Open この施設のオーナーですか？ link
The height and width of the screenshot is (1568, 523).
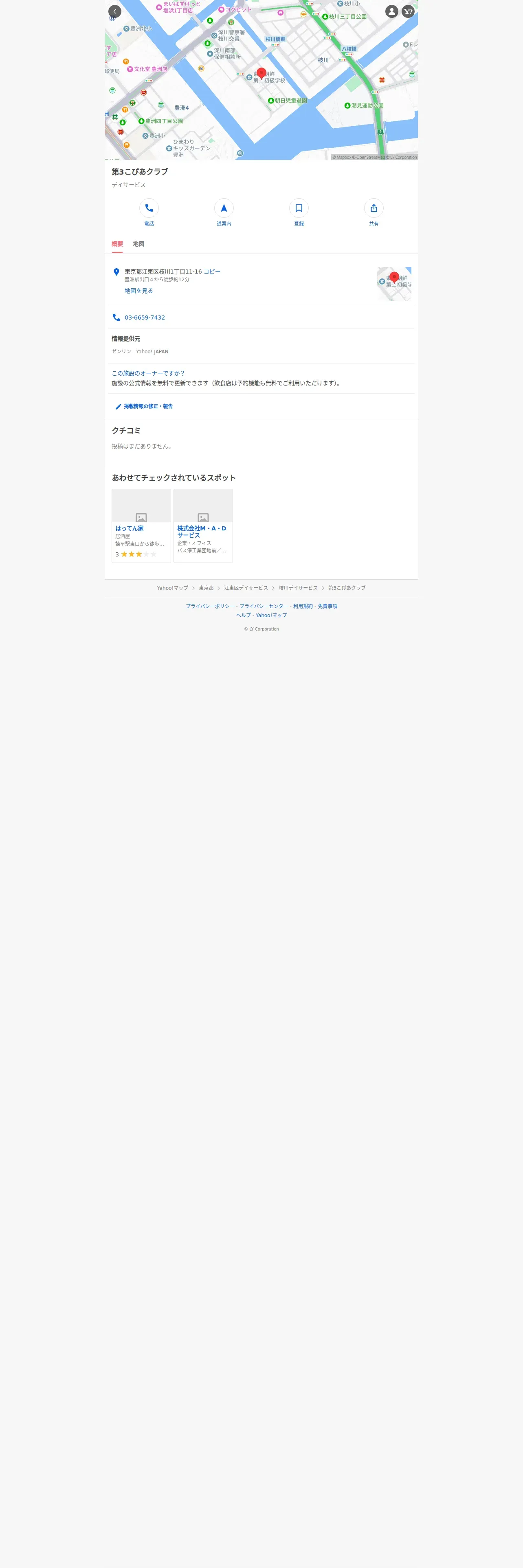148,373
